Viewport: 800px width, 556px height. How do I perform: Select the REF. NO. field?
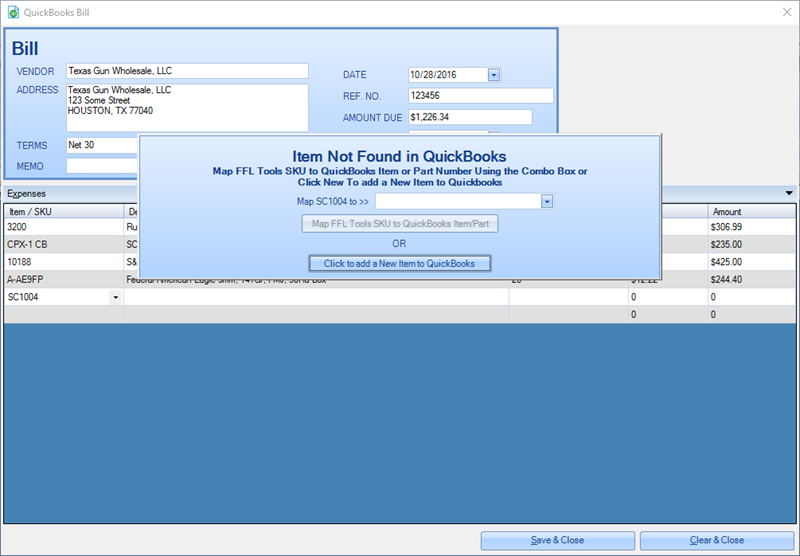(481, 95)
